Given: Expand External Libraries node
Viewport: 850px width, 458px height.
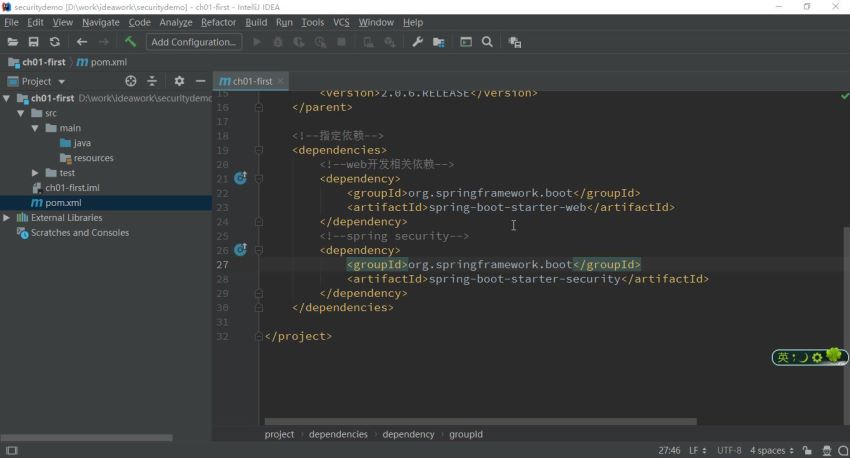Looking at the screenshot, I should tap(7, 217).
